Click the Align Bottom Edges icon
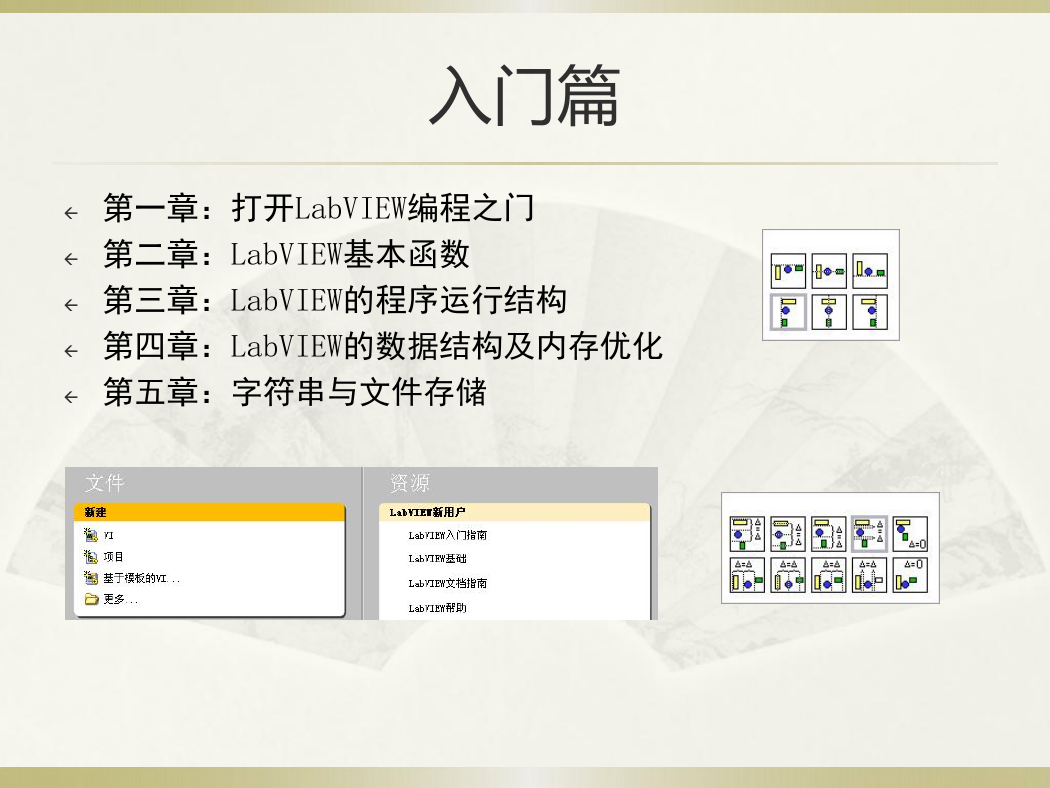The image size is (1050, 788). (870, 271)
